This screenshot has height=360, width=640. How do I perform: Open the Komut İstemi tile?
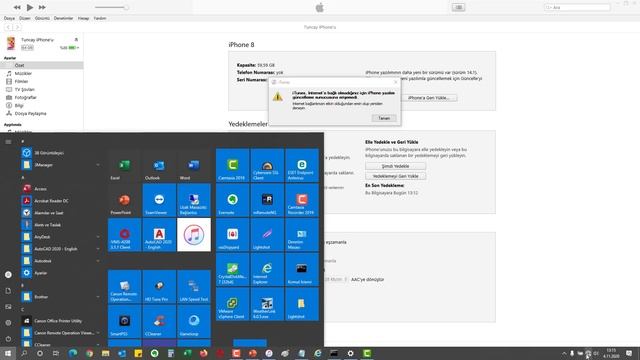302,269
